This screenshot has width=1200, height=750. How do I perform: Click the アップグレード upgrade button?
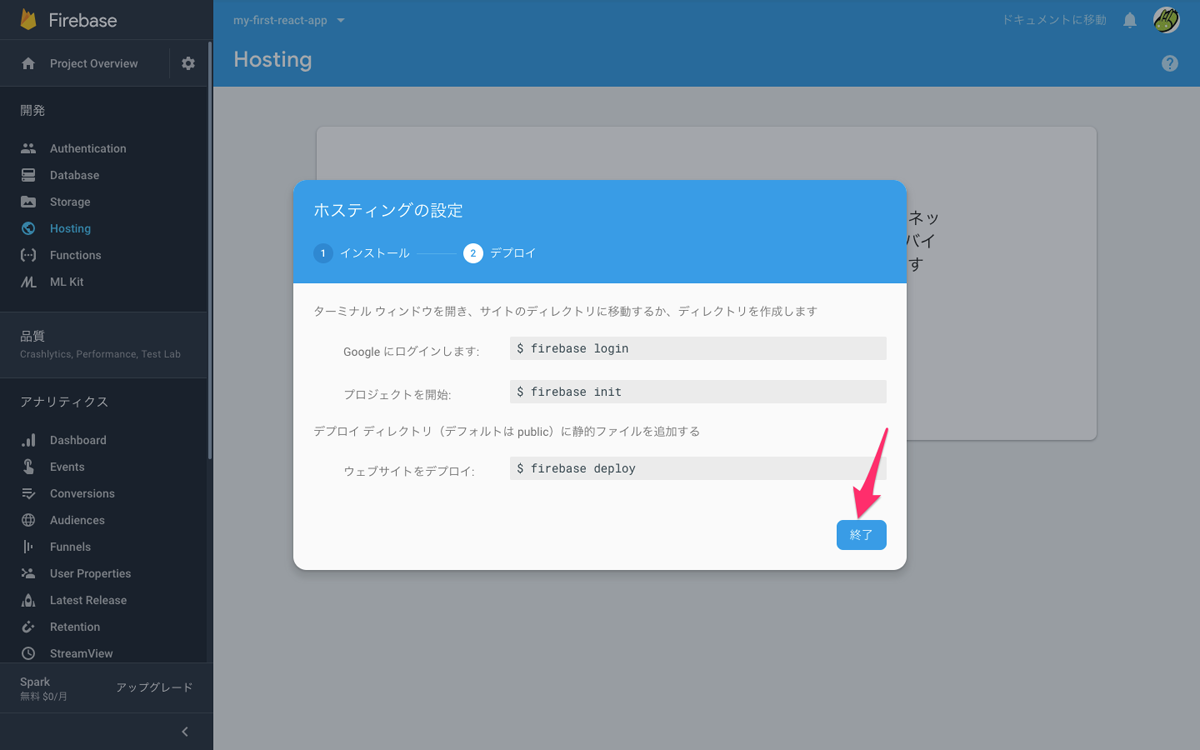[154, 688]
